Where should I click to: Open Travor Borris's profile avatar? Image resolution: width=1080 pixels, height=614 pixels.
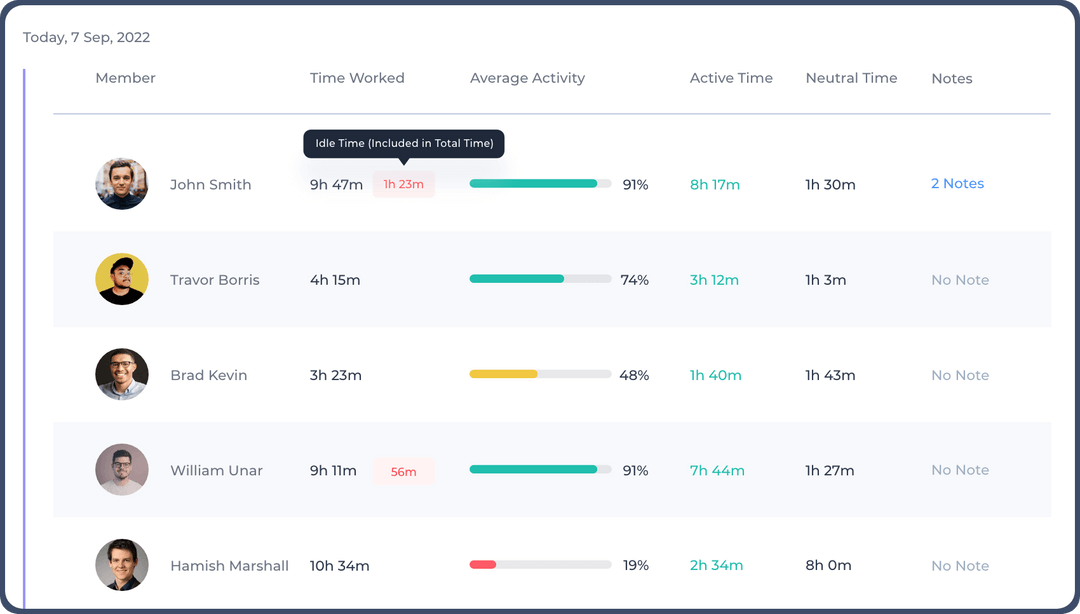click(121, 280)
